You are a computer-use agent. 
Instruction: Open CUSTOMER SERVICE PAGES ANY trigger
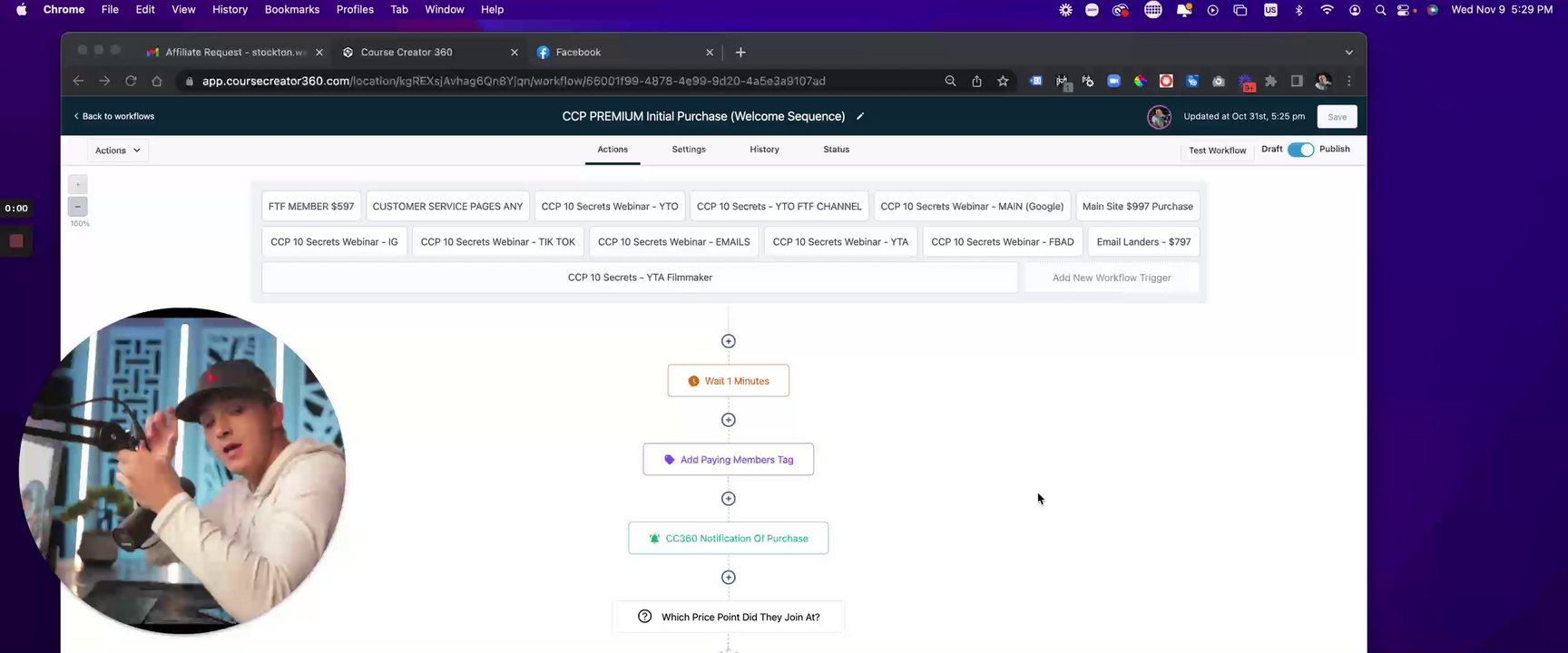point(447,206)
